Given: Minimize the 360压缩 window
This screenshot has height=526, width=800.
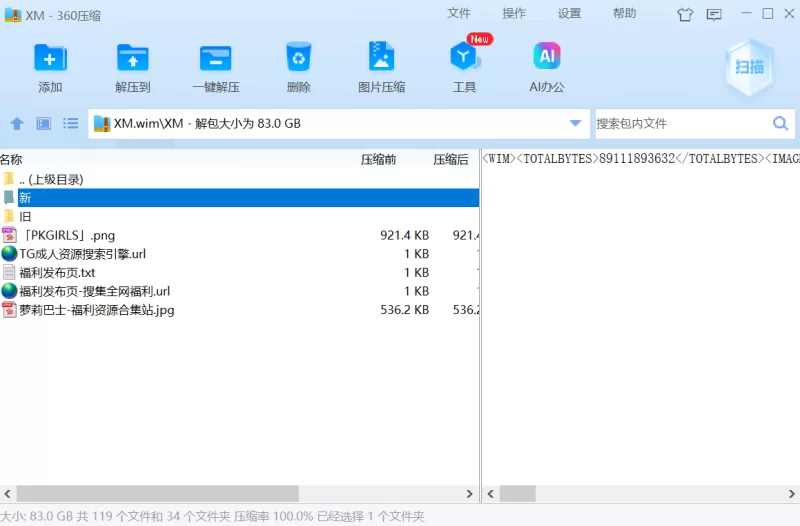Looking at the screenshot, I should click(746, 13).
